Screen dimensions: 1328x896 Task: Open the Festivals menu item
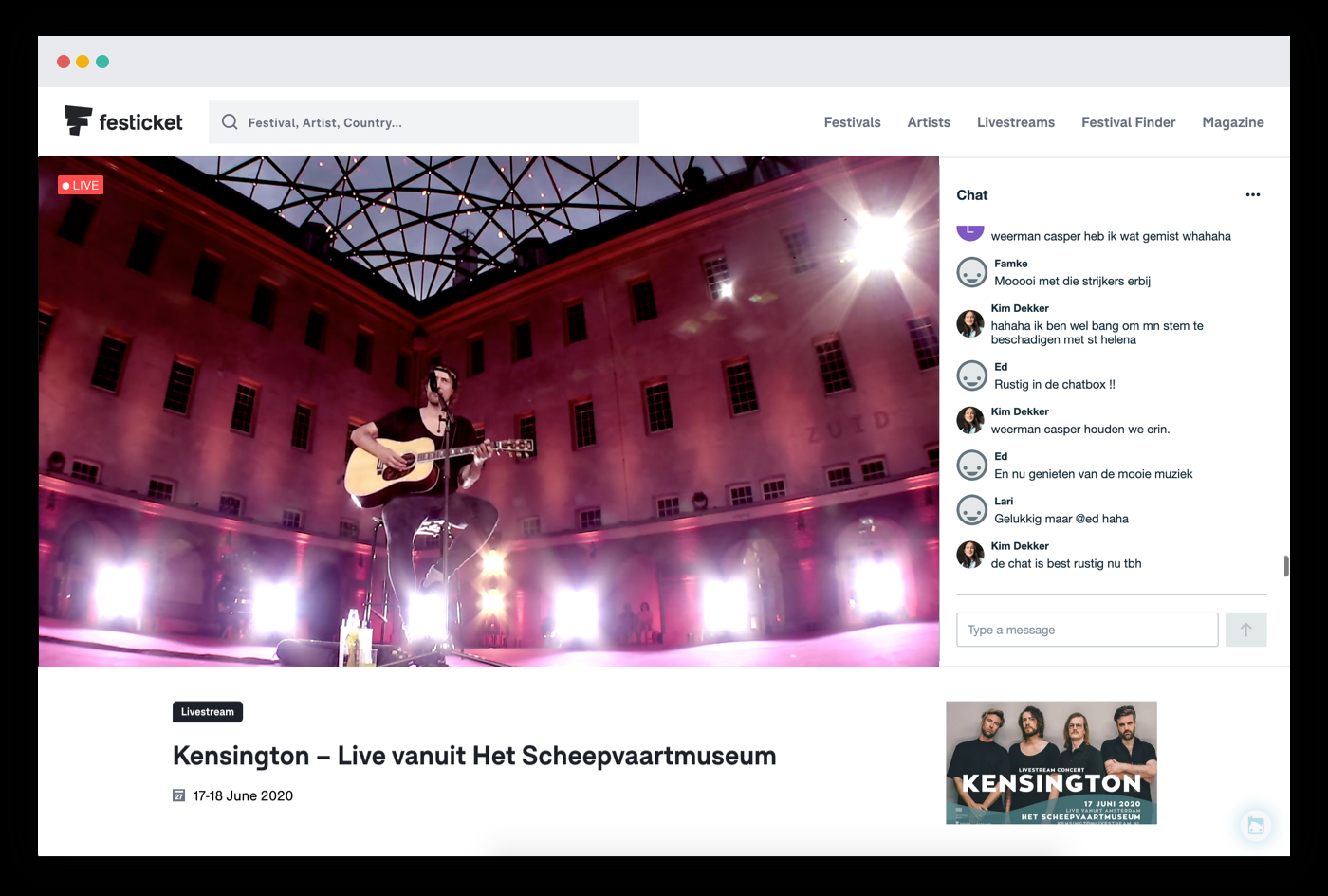pyautogui.click(x=852, y=122)
